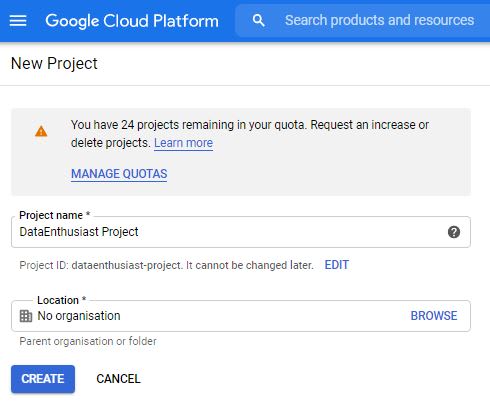Viewport: 490px width, 406px height.
Task: Open the MANAGE QUOTAS link
Action: (x=119, y=174)
